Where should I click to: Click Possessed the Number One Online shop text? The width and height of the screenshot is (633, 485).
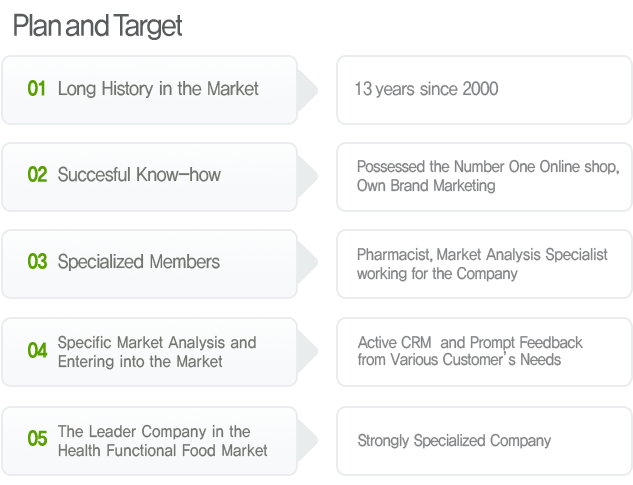[x=488, y=167]
